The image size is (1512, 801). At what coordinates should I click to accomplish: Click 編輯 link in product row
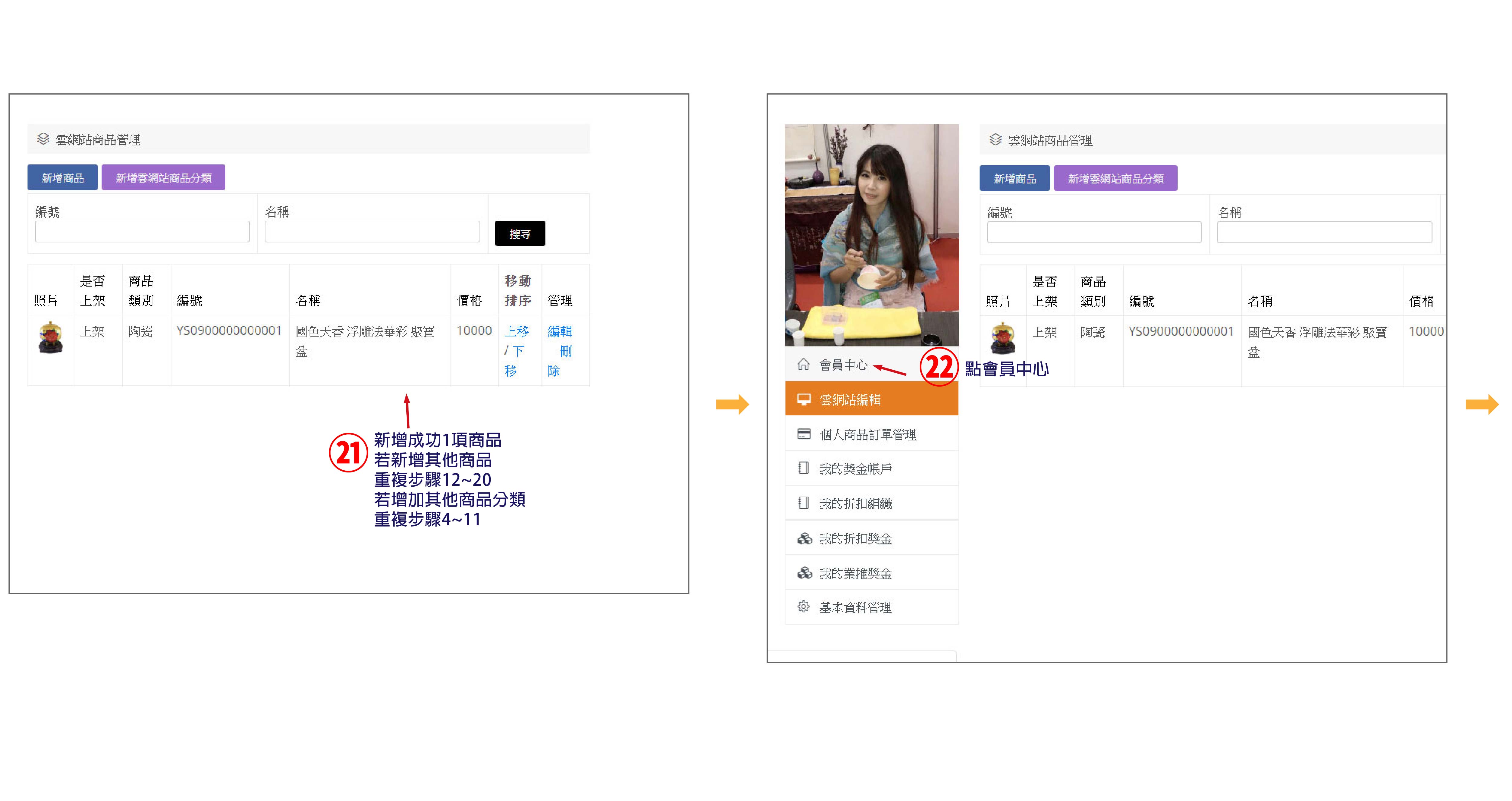pos(560,331)
